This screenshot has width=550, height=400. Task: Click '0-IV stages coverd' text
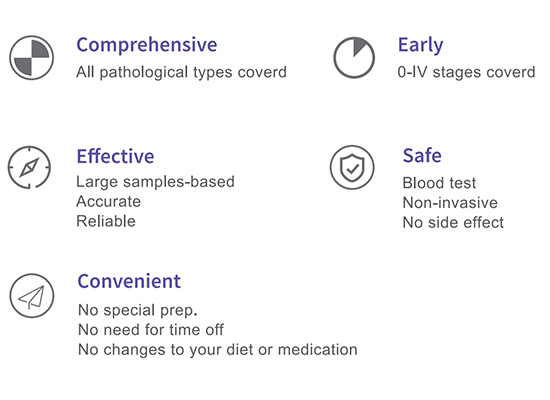(x=467, y=72)
